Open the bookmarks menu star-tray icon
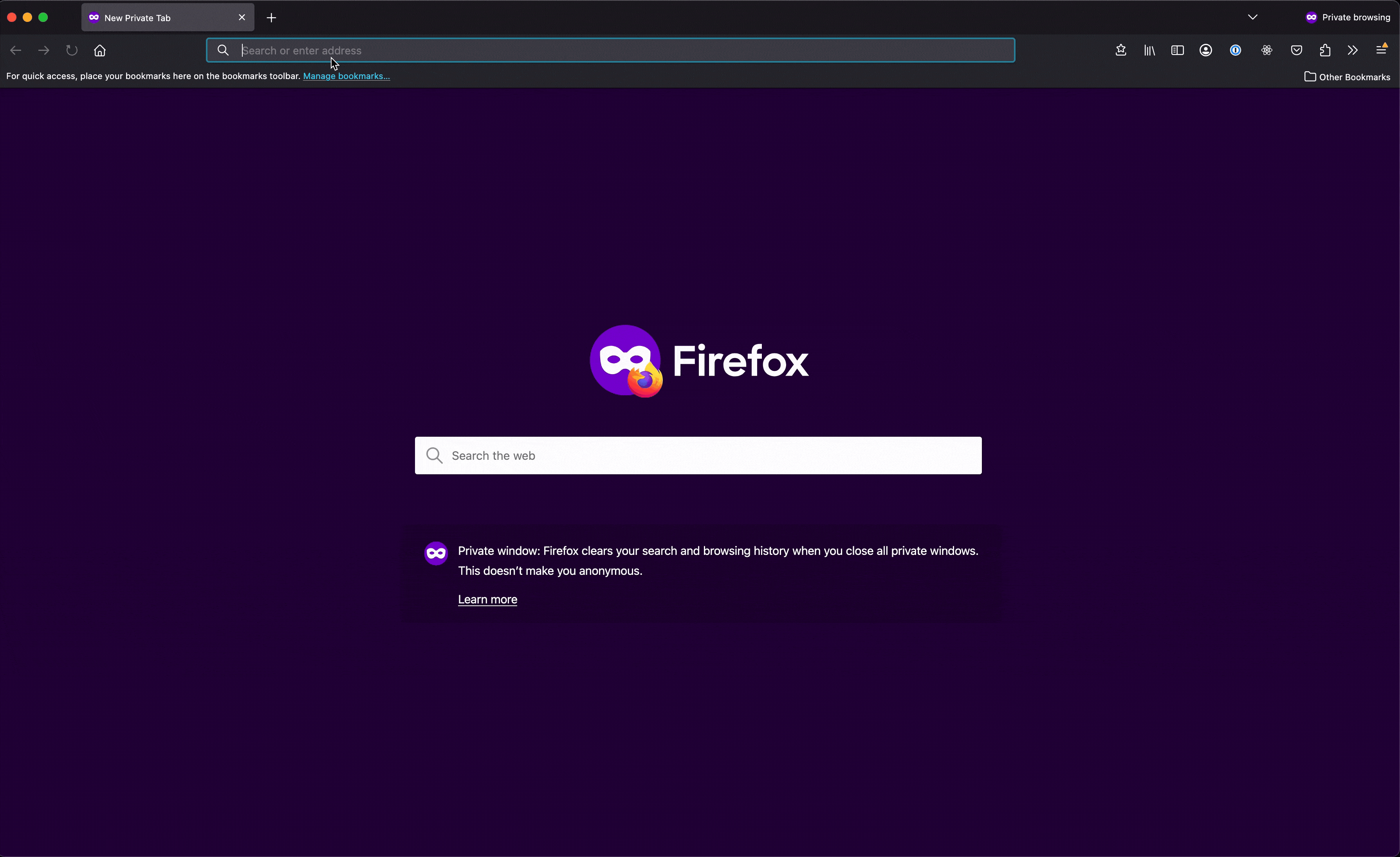Viewport: 1400px width, 857px height. (x=1121, y=50)
